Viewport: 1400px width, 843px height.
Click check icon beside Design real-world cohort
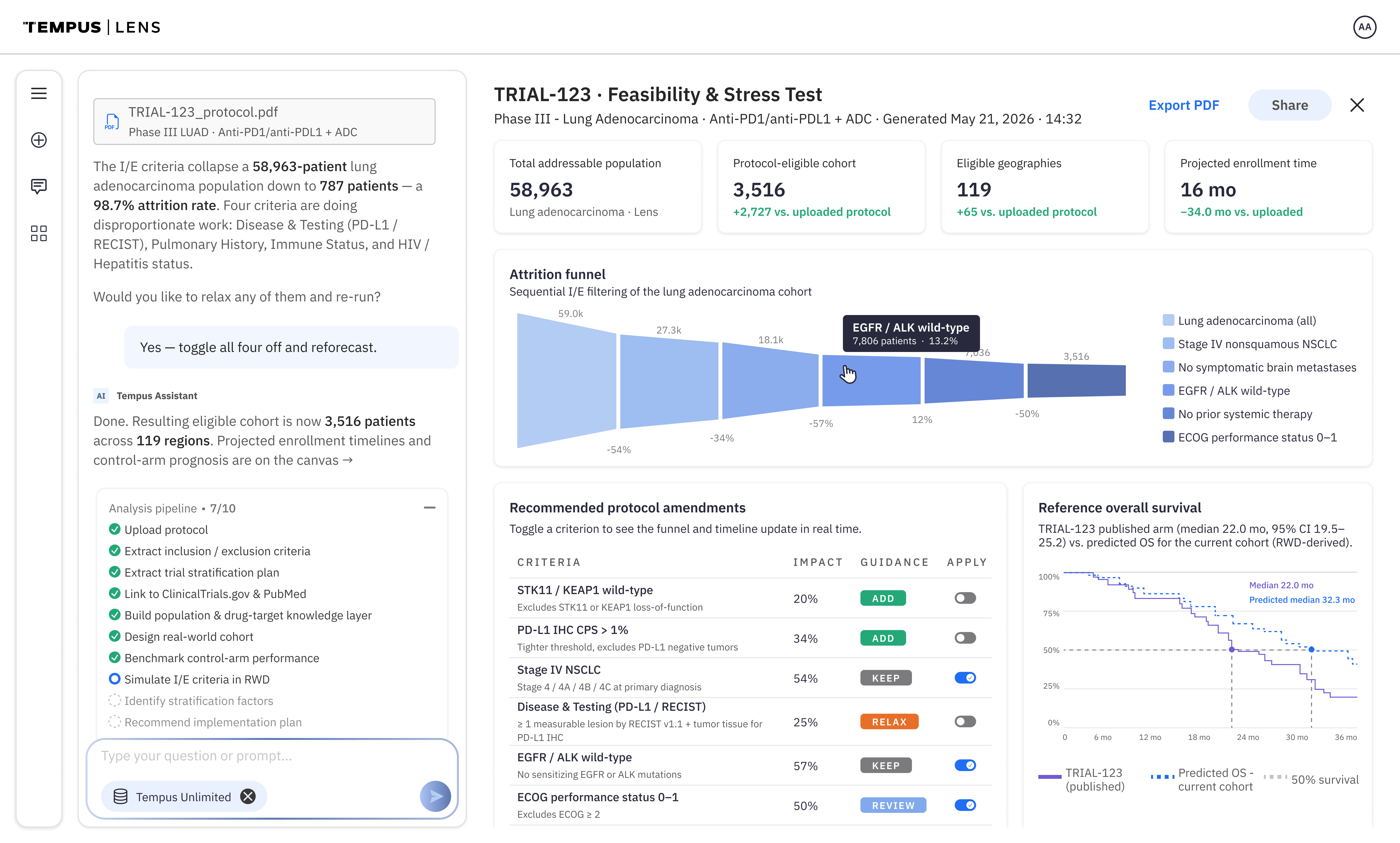coord(114,636)
